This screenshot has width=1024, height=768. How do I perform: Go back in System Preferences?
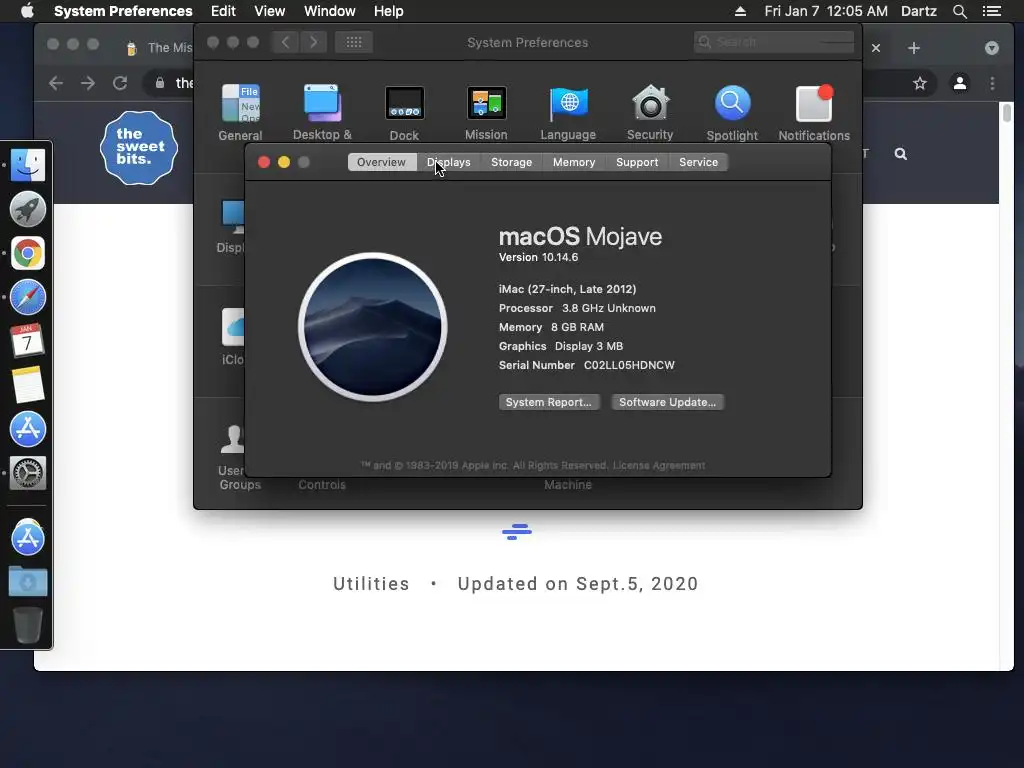click(285, 42)
